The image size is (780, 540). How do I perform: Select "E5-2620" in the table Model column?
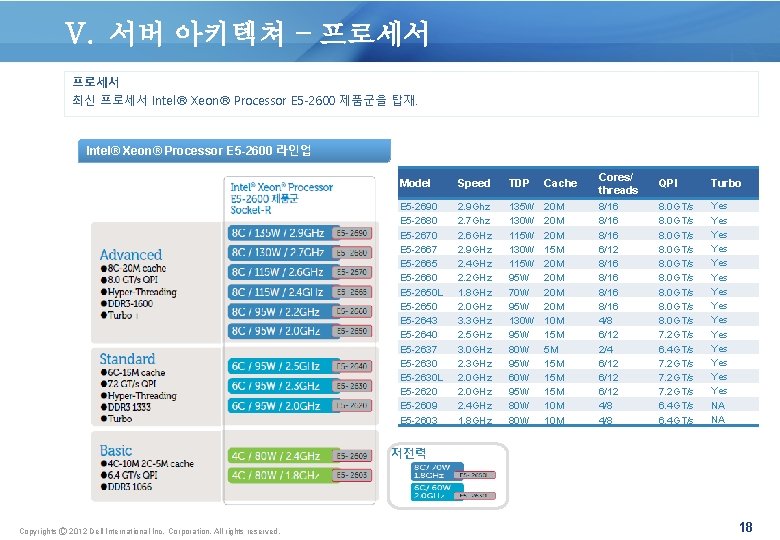(419, 391)
